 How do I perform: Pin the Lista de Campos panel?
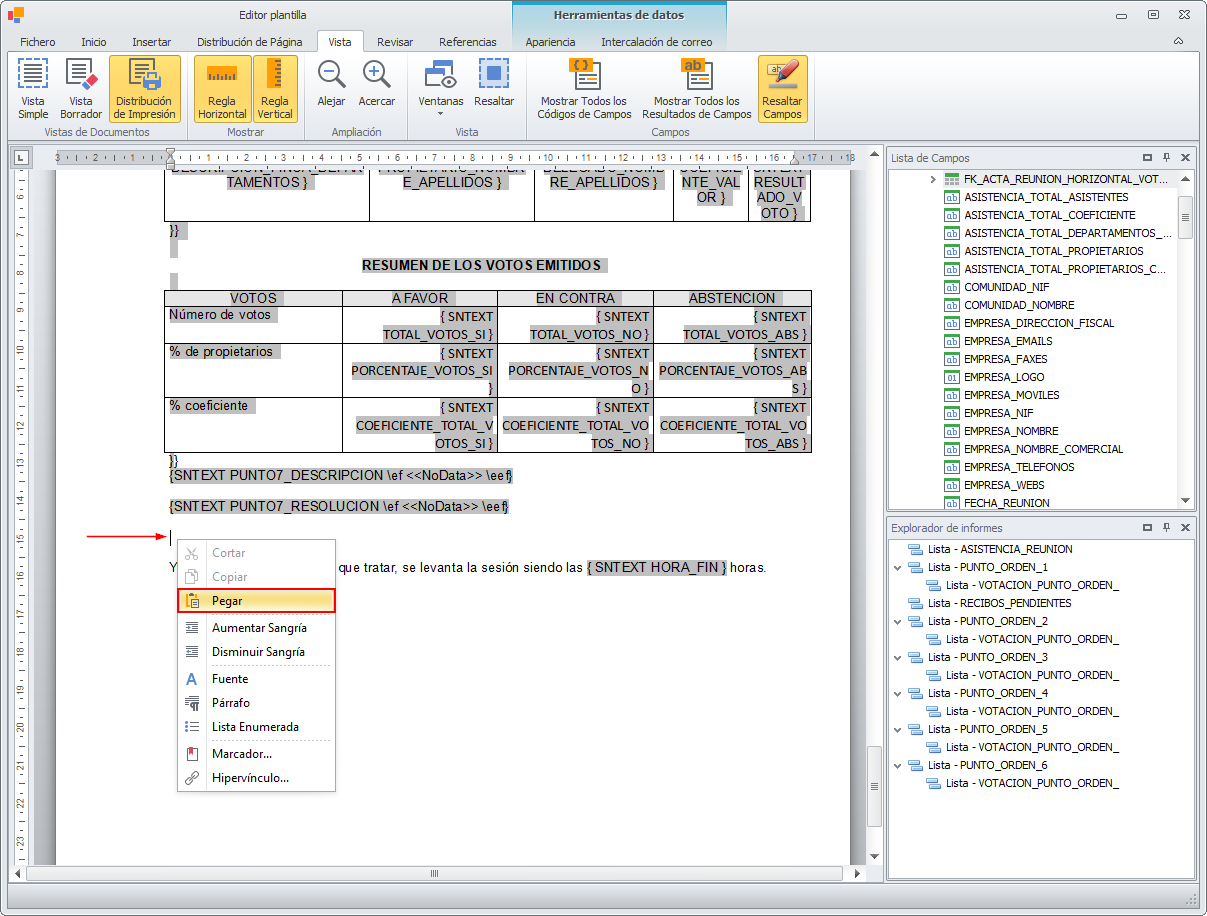click(x=1166, y=158)
